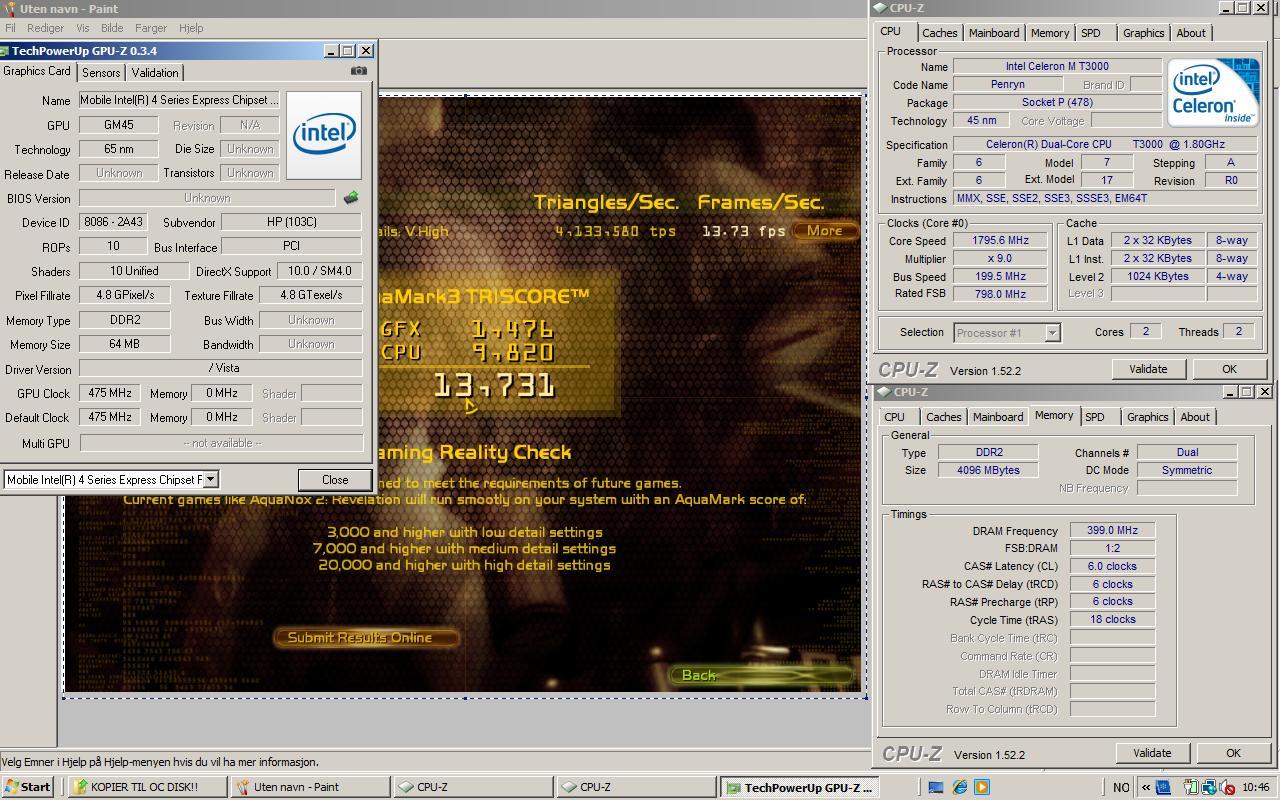Open the Fil menu in Paint
The width and height of the screenshot is (1280, 800).
[10, 28]
